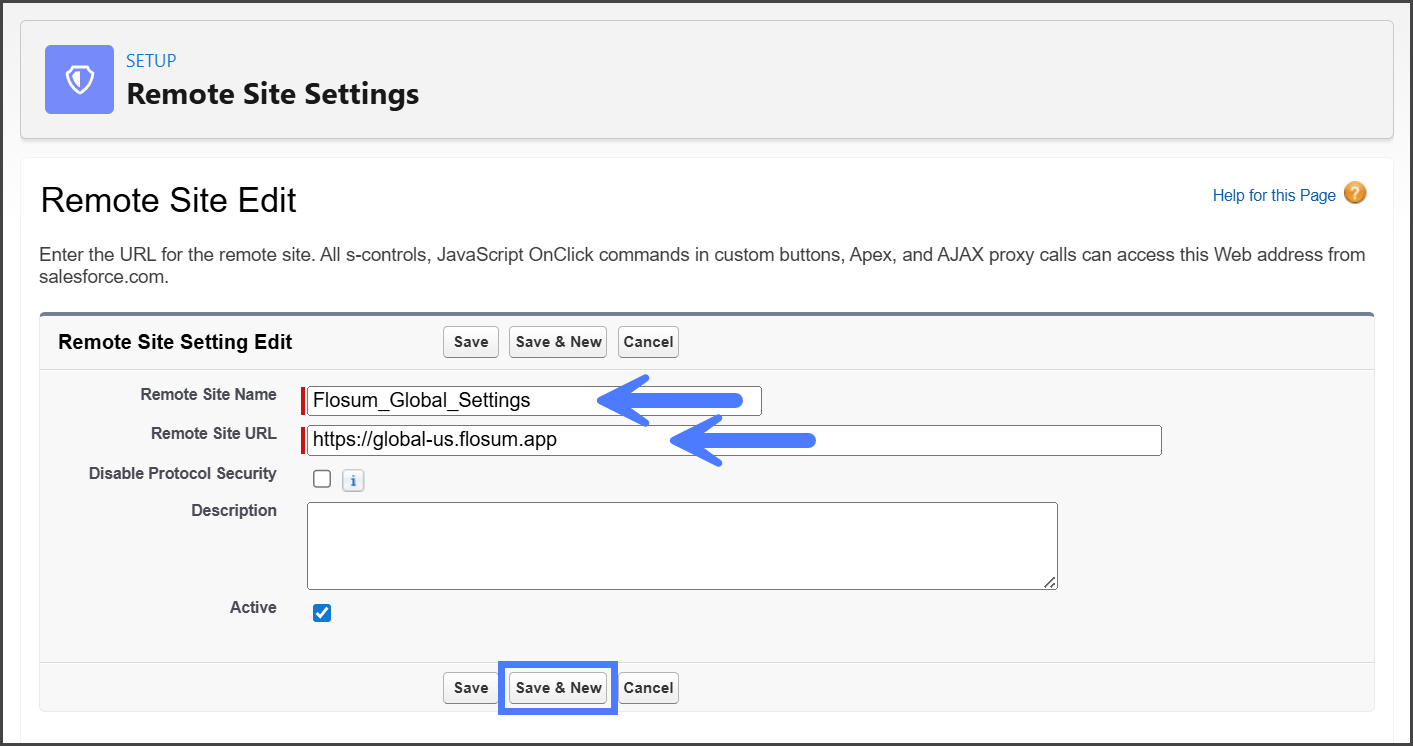The image size is (1413, 746).
Task: Click the Disable Protocol Security label
Action: 182,474
